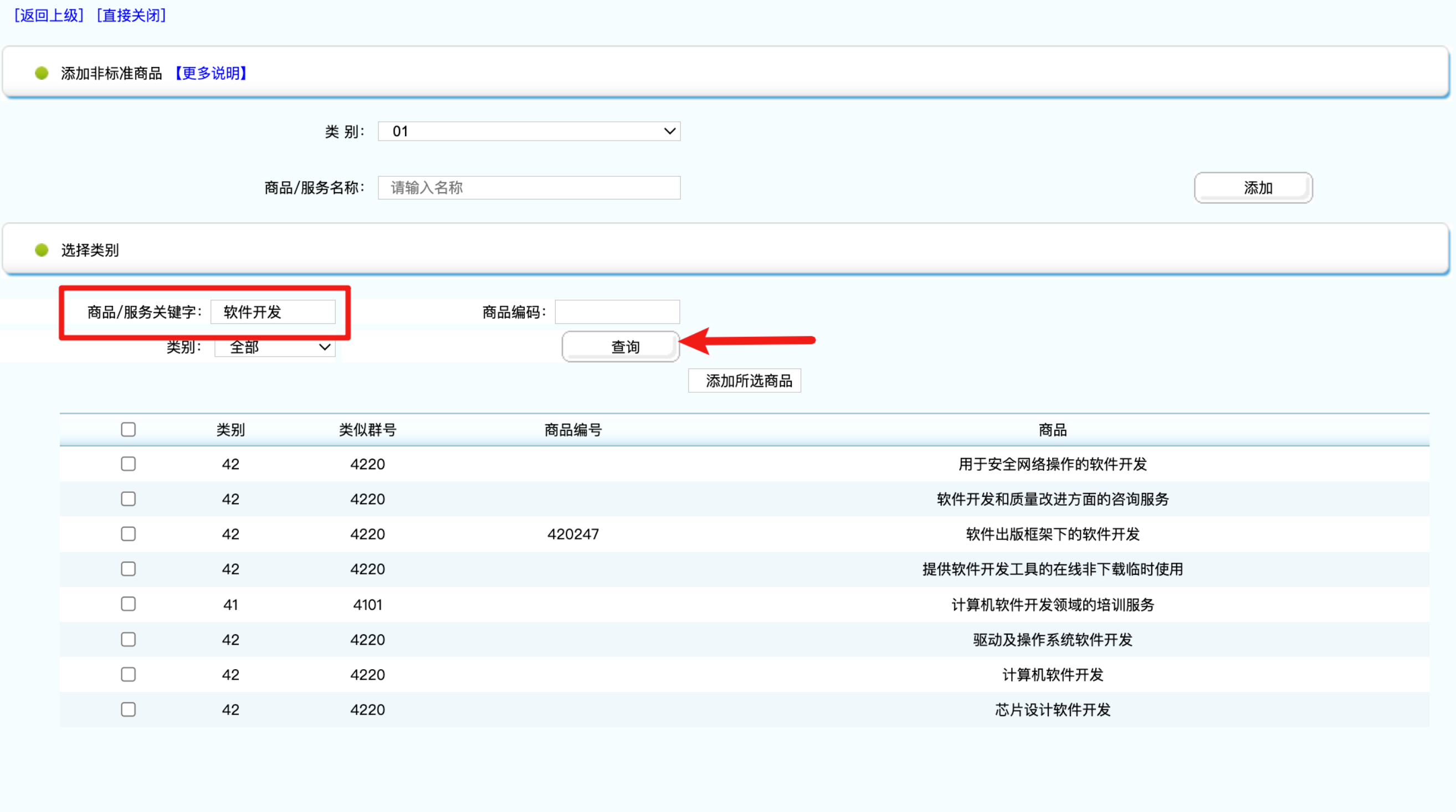1456x812 pixels.
Task: Click the 商品/服务名称 input field
Action: (529, 188)
